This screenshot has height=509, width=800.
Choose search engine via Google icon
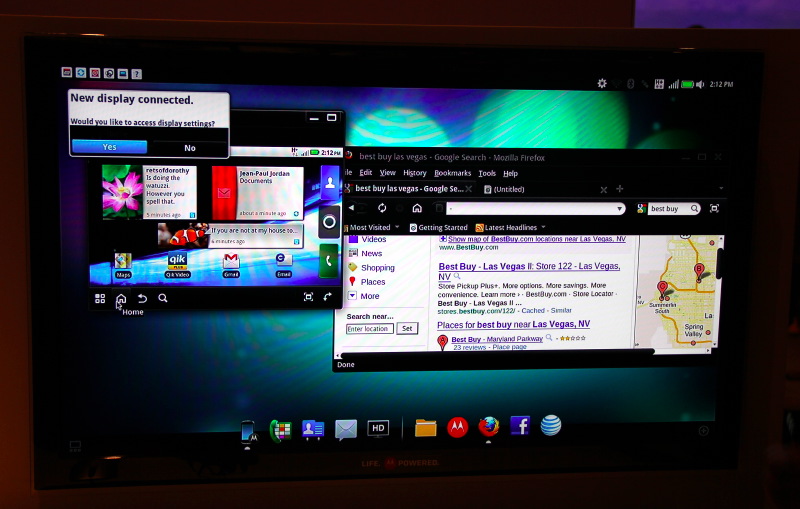(641, 209)
